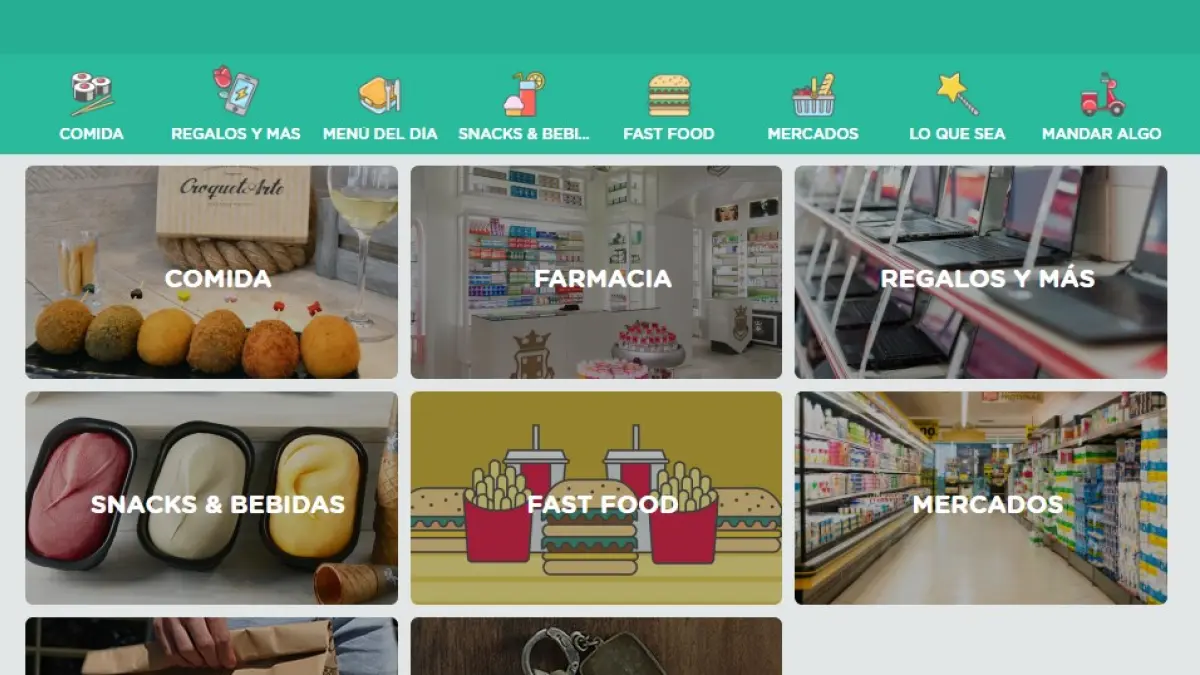Choose the Menú del Día sandwich icon
The image size is (1200, 675).
(x=380, y=95)
